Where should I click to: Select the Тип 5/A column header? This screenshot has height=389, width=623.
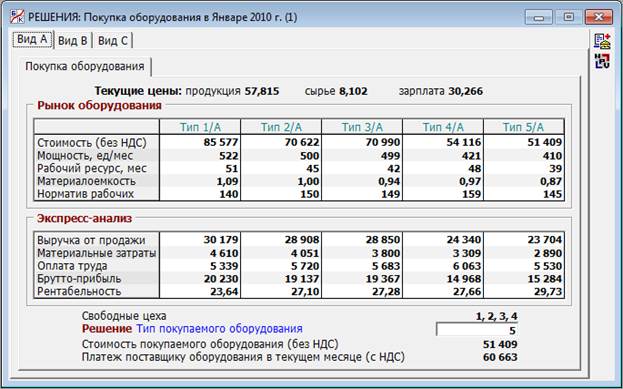click(x=524, y=127)
